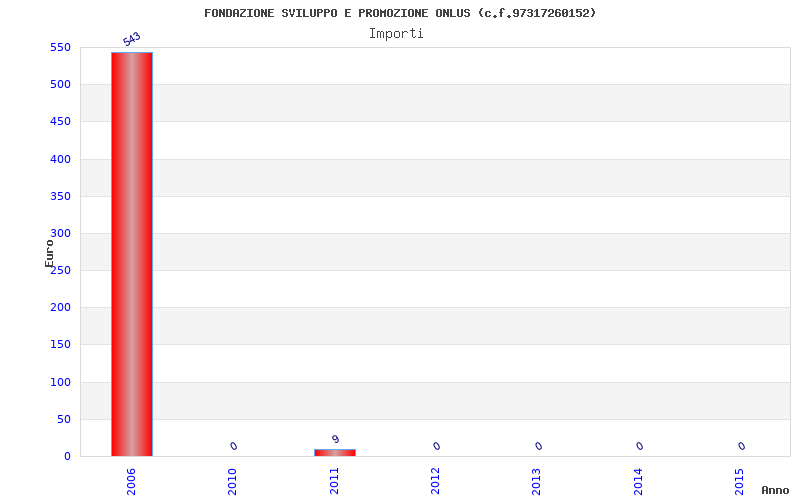Click the Importi subtitle
Image resolution: width=800 pixels, height=500 pixels.
[396, 34]
